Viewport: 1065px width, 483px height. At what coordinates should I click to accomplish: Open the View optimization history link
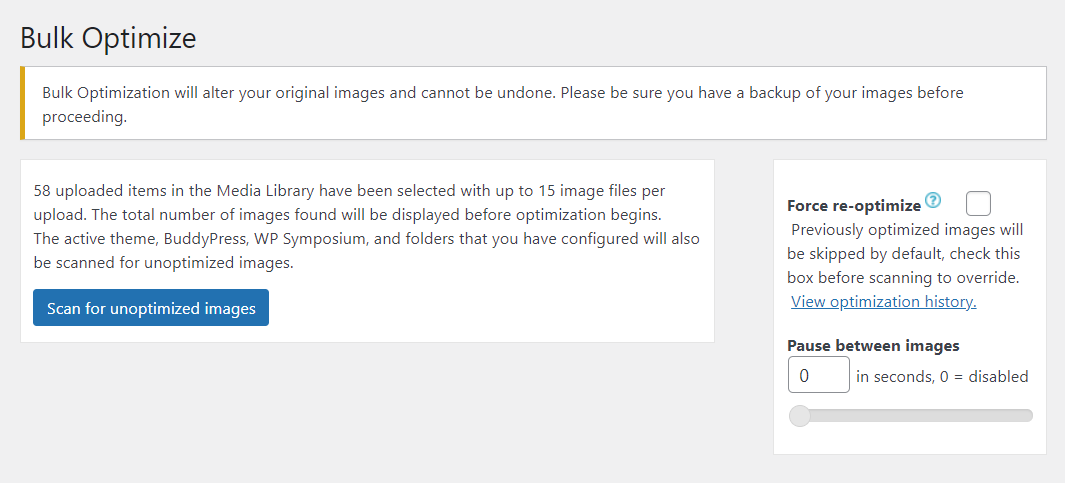tap(883, 302)
